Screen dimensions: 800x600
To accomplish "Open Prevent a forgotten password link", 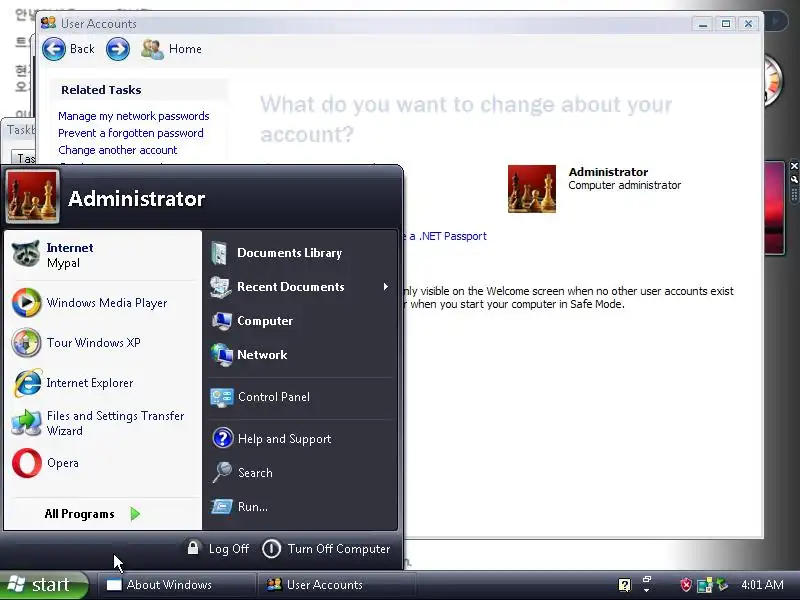I will pyautogui.click(x=131, y=133).
